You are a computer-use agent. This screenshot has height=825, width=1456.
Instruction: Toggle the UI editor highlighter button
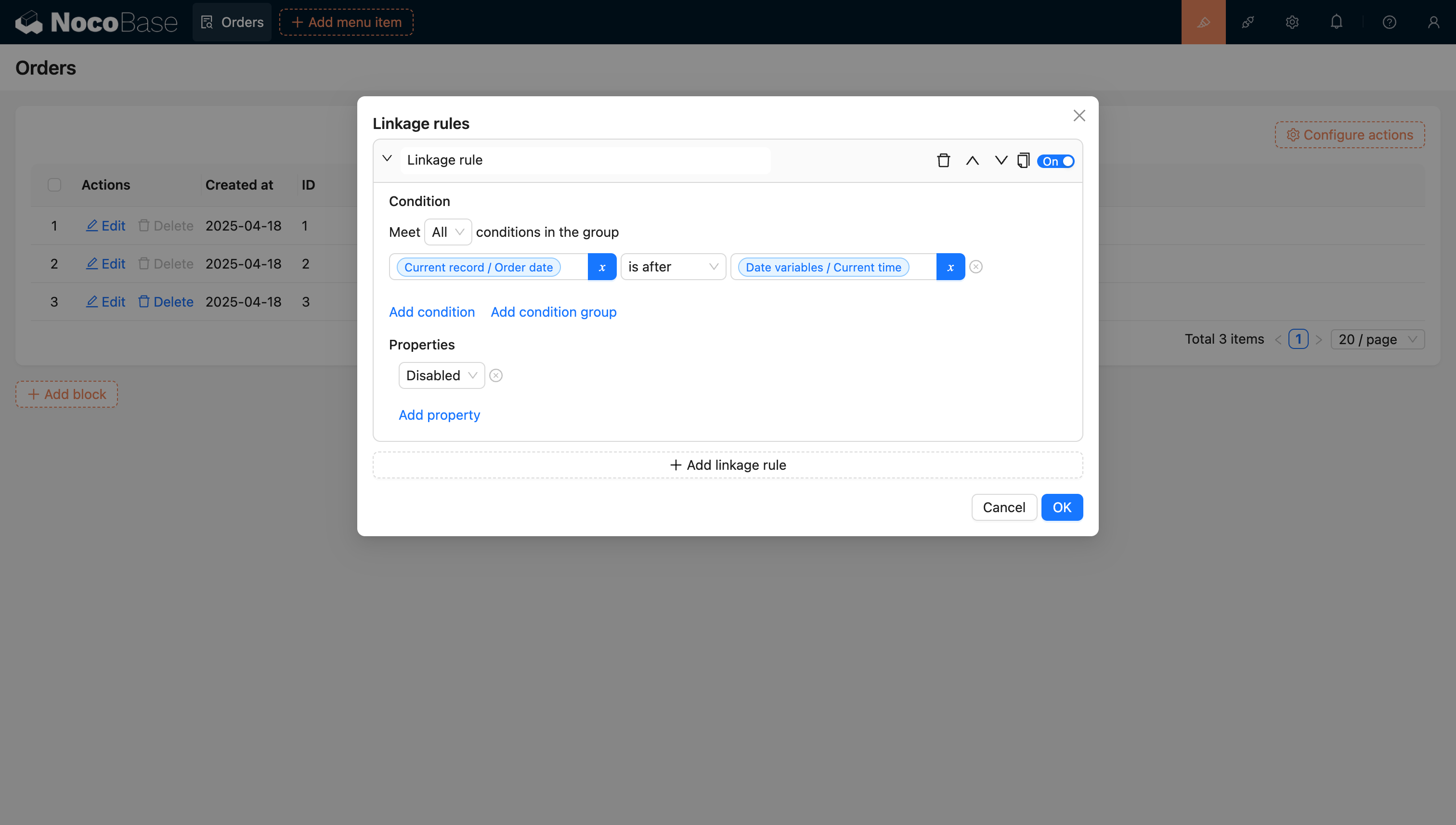click(x=1203, y=22)
